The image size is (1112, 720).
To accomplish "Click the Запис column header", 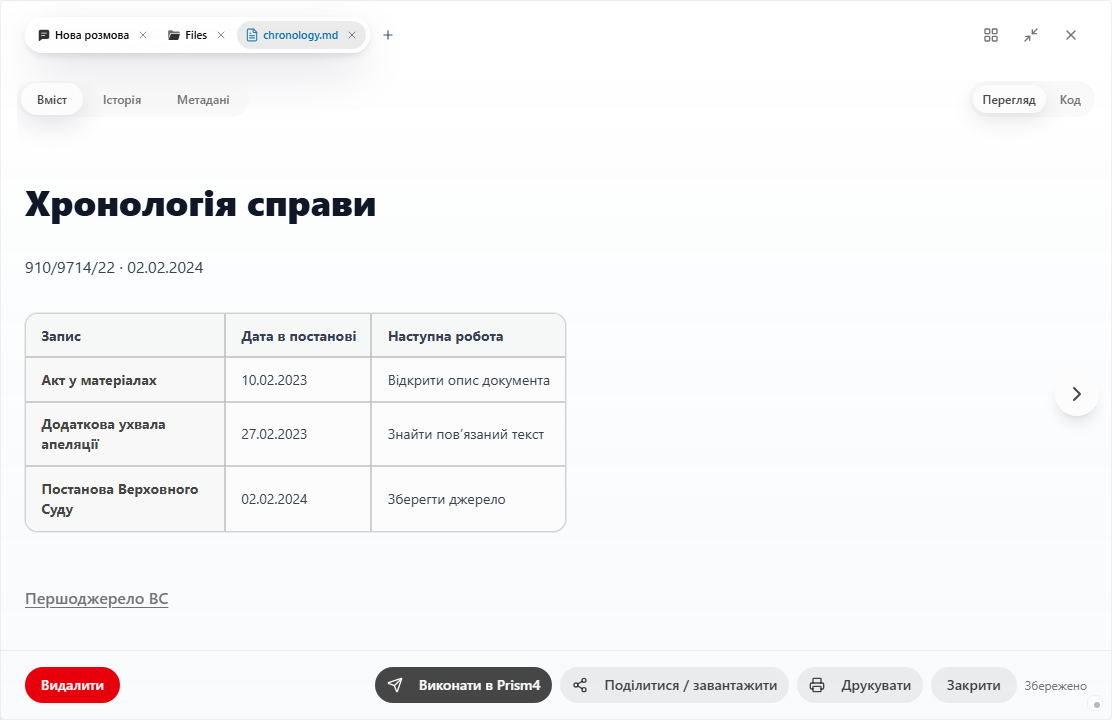I will pos(125,336).
